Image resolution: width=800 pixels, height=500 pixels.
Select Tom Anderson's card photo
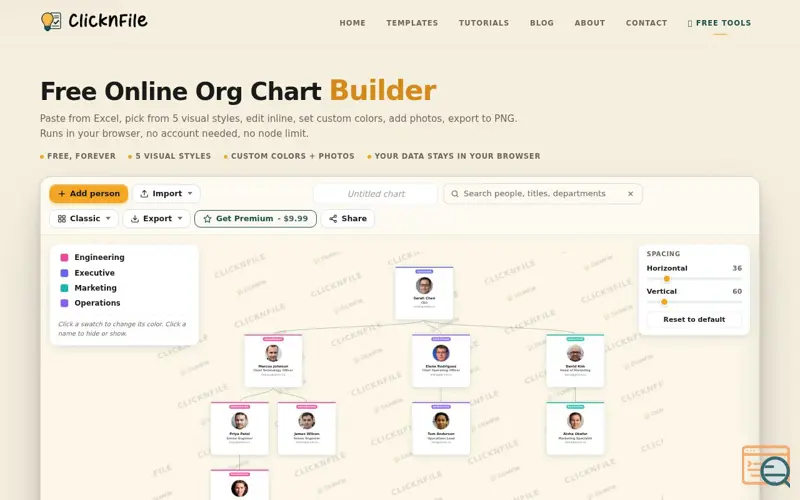tap(441, 421)
